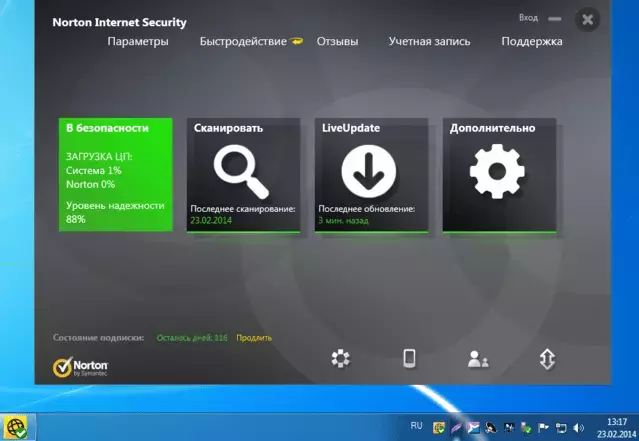Image resolution: width=639 pixels, height=441 pixels.
Task: Click the LiveUpdate download arrow icon
Action: (x=369, y=172)
